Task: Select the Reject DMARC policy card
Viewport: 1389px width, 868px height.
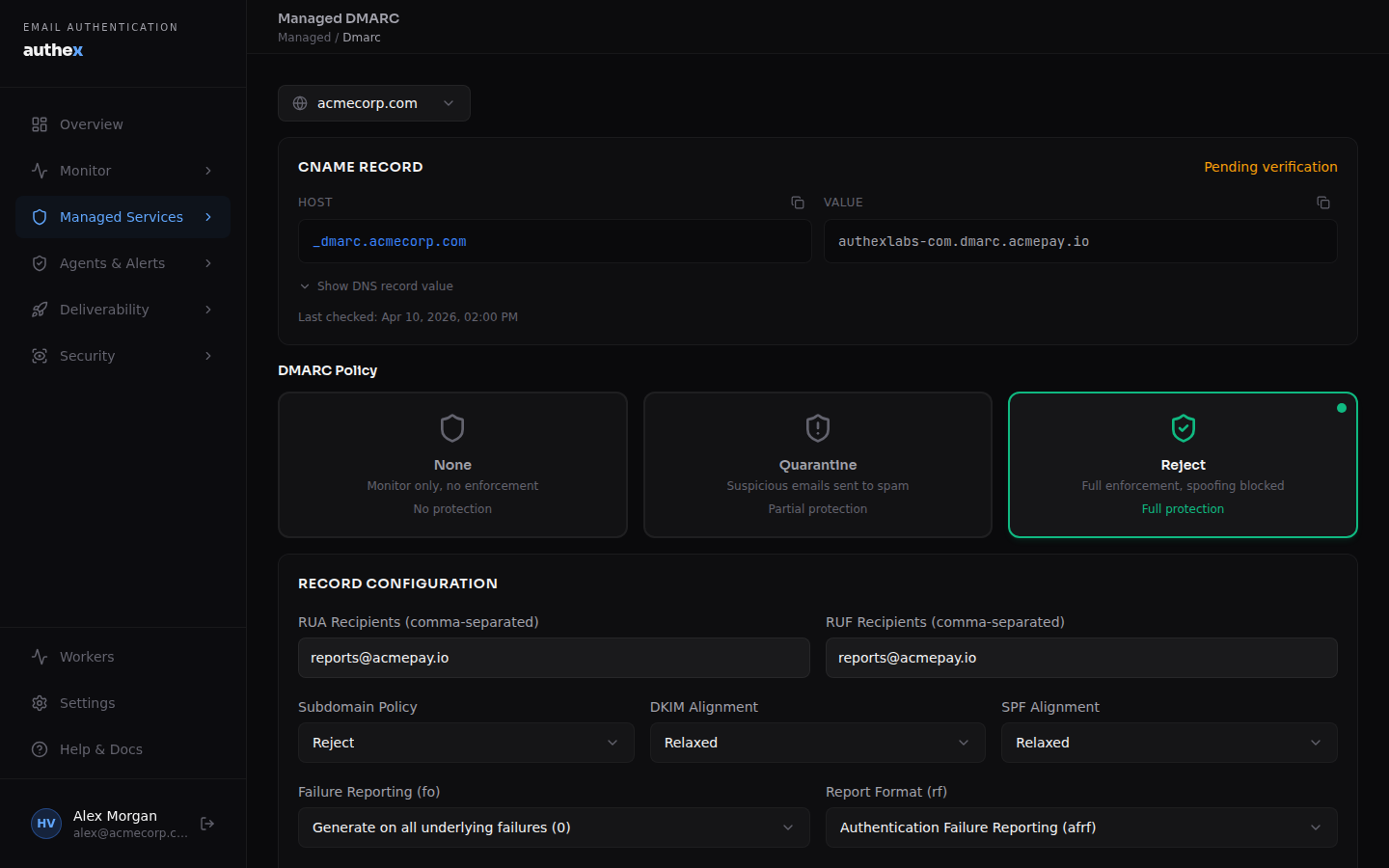Action: 1183,465
